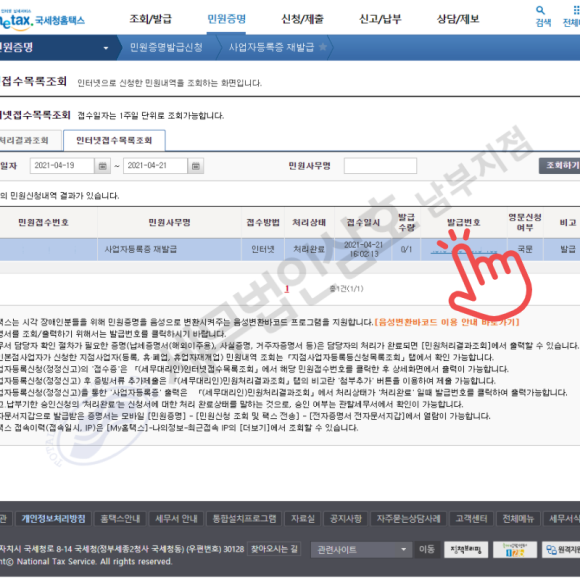Click the 찾아오시는 길 button
Image resolution: width=580 pixels, height=580 pixels.
click(274, 549)
